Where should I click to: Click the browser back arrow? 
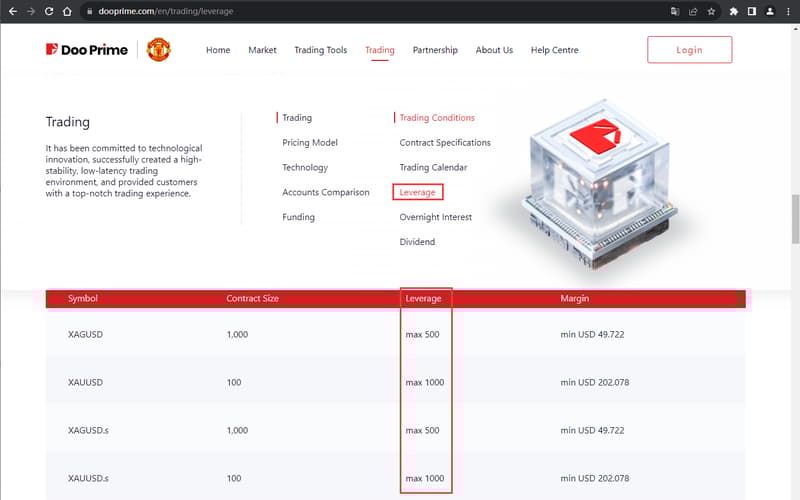(x=12, y=12)
